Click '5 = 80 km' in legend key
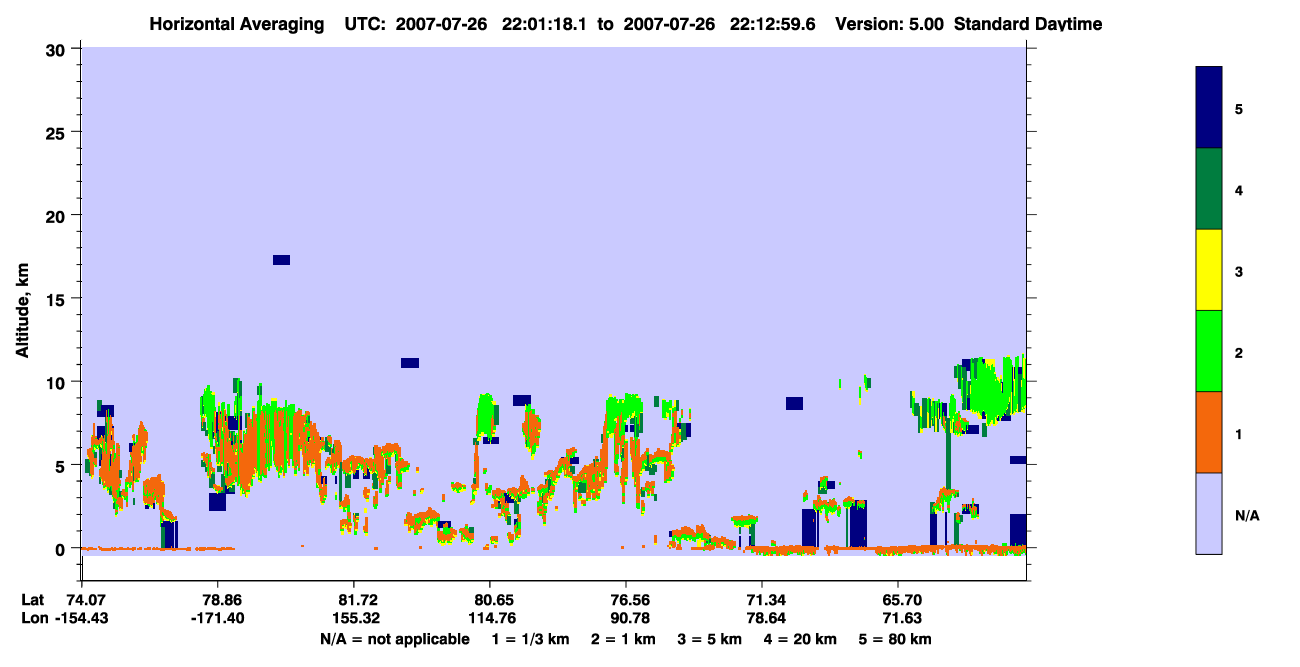The image size is (1300, 667). click(896, 639)
